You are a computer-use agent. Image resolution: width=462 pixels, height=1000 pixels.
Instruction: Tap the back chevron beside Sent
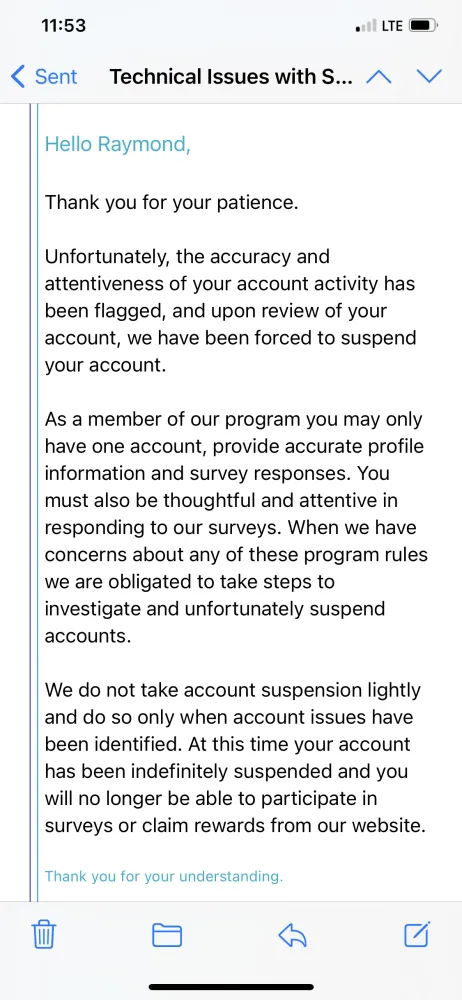(19, 77)
